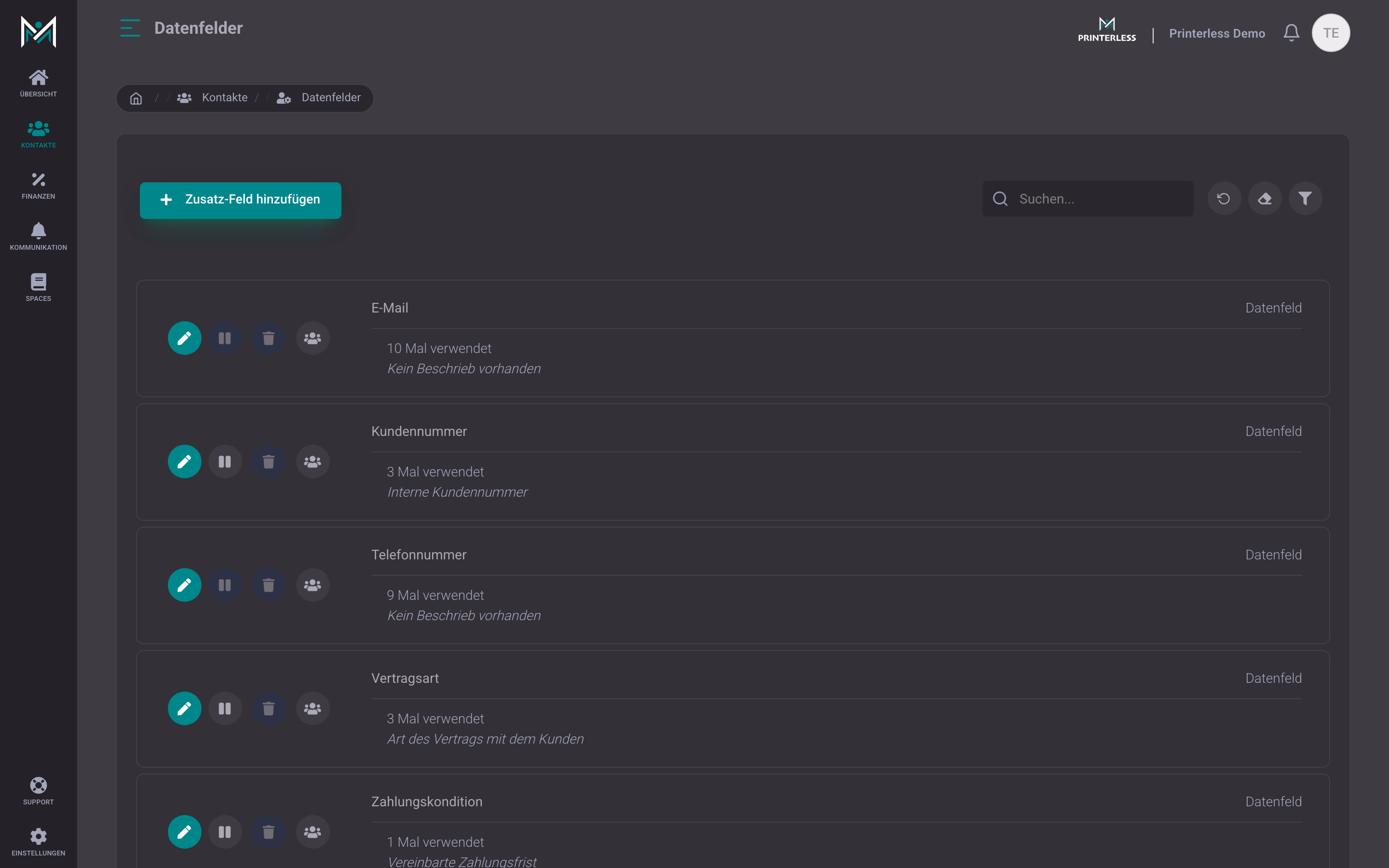Open Einstellungen gear in the sidebar
Viewport: 1389px width, 868px height.
(x=39, y=841)
